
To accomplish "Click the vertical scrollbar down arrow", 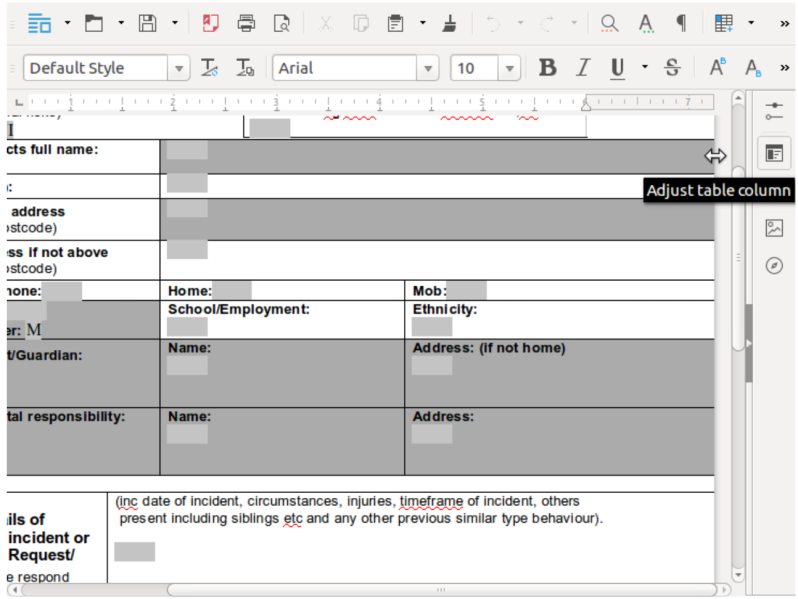I will 738,576.
